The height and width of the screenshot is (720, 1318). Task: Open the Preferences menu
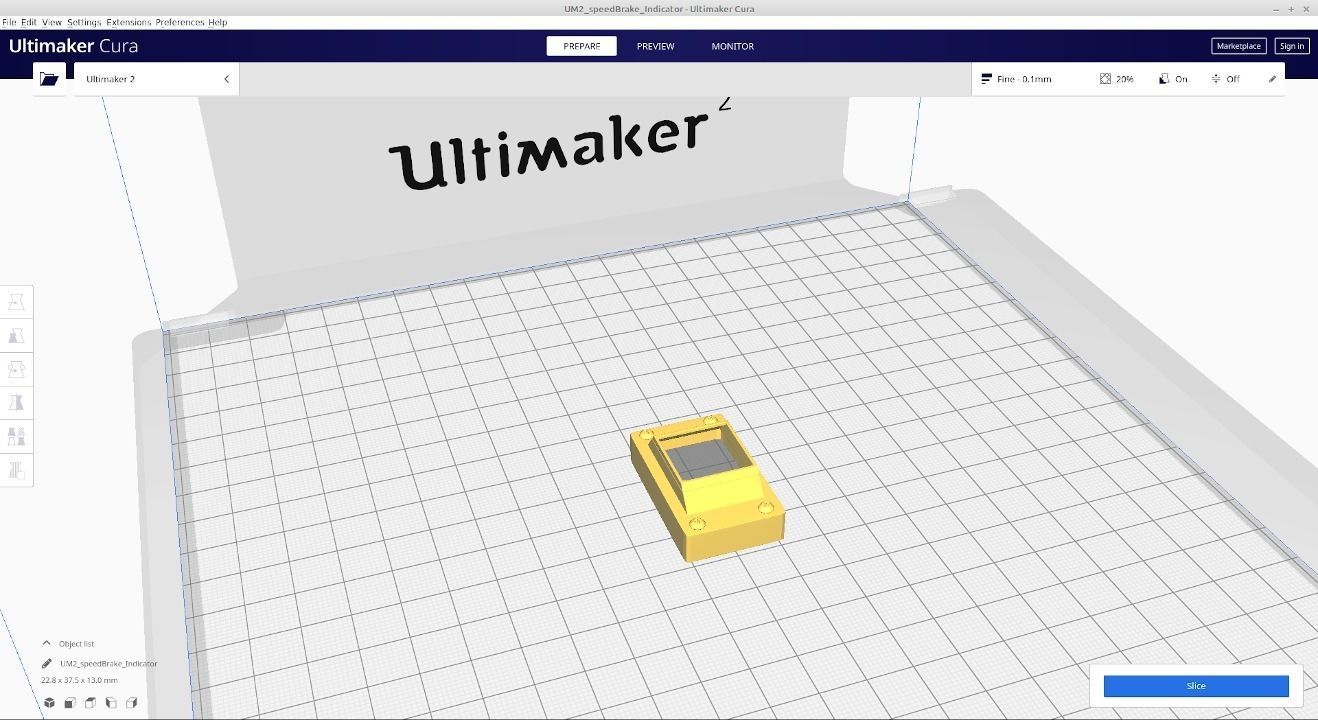point(179,22)
